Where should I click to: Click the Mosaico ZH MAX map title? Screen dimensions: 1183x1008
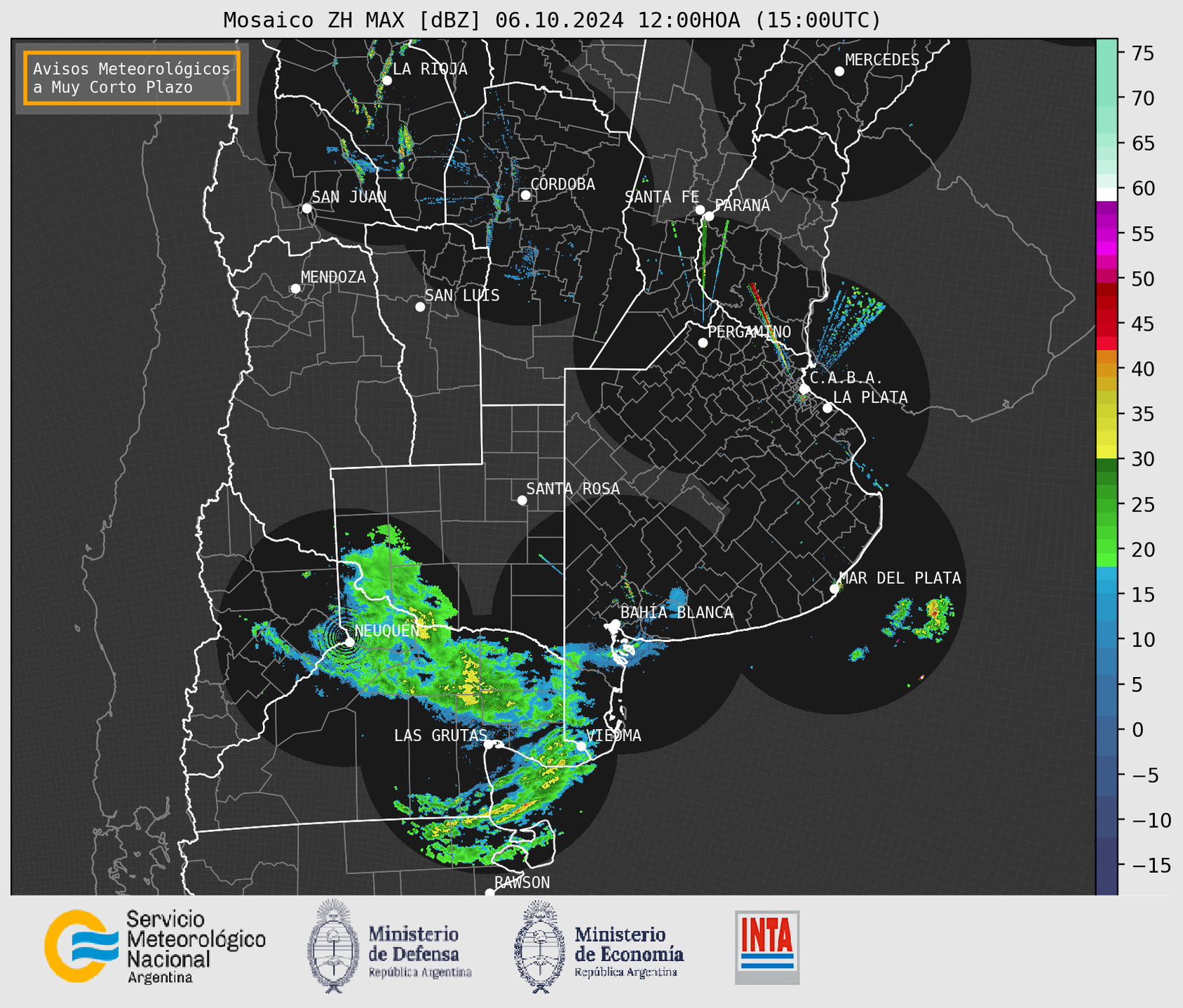pyautogui.click(x=552, y=20)
